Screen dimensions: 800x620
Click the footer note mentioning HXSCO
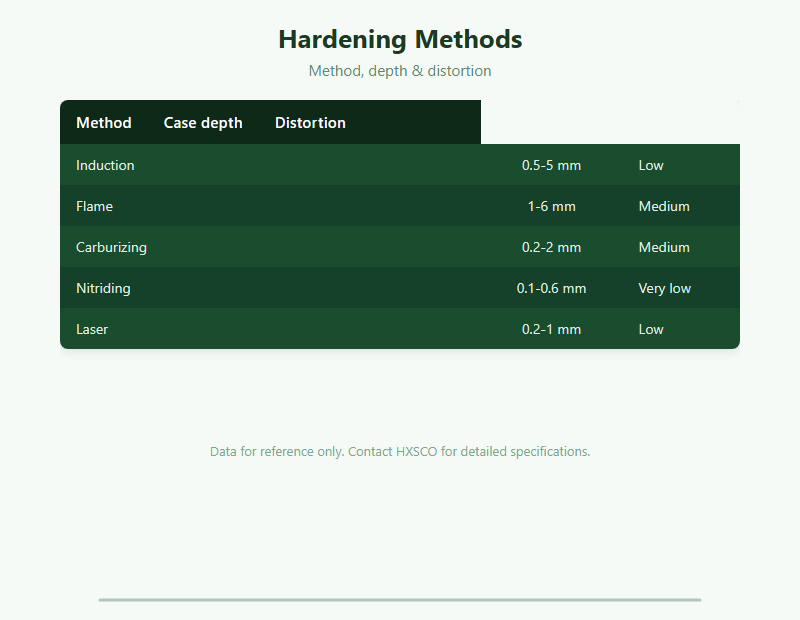400,452
